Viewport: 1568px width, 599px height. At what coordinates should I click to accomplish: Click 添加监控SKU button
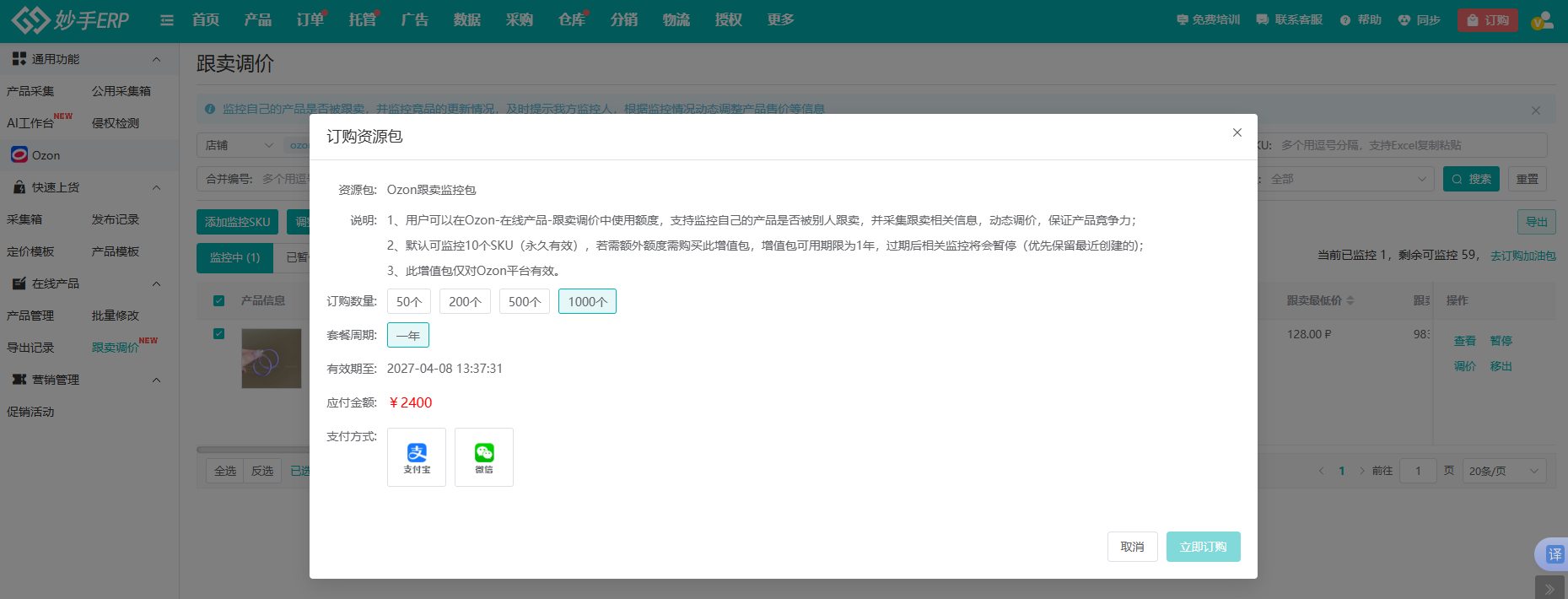237,222
